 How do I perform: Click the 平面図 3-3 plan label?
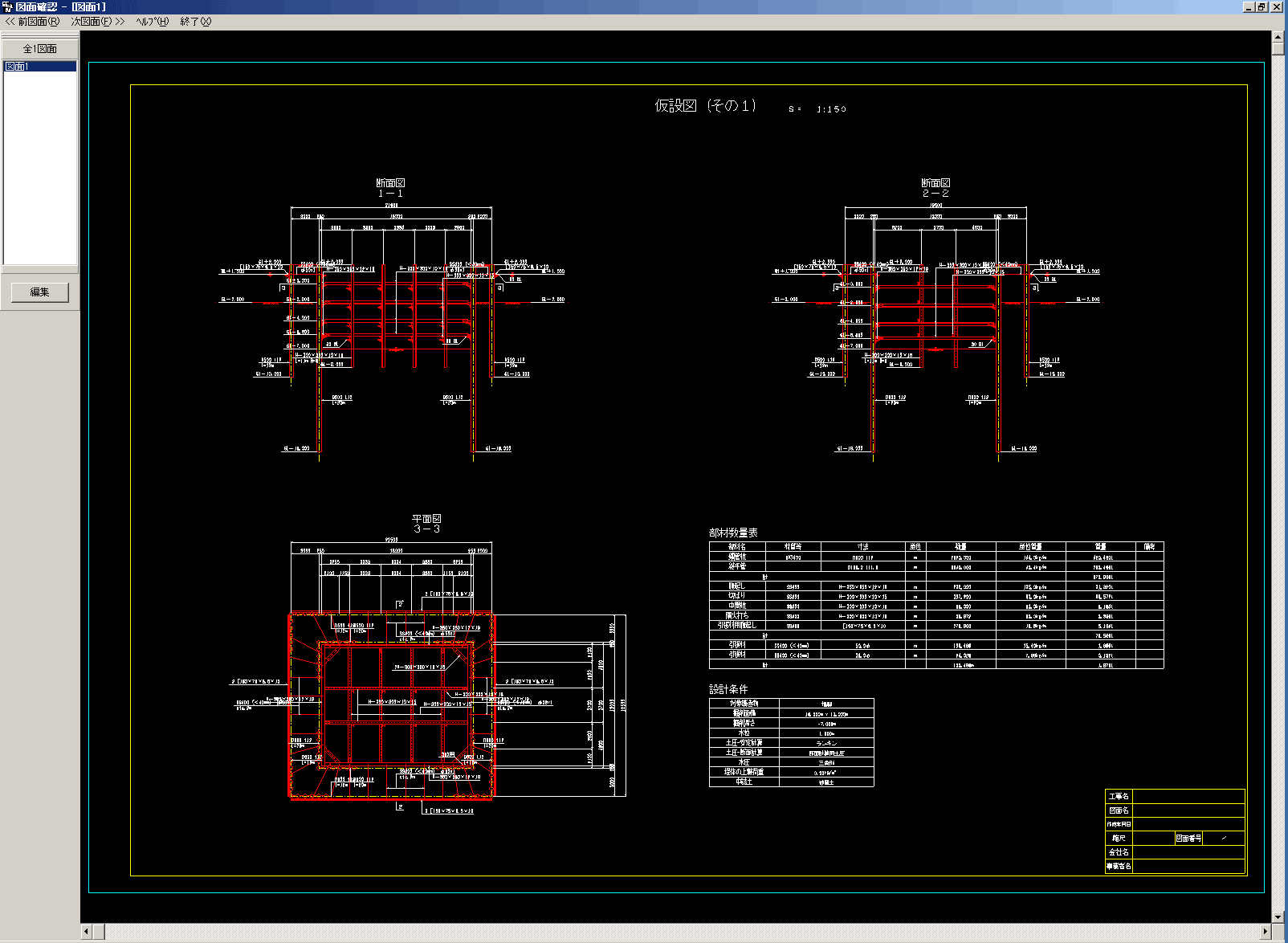tap(426, 524)
